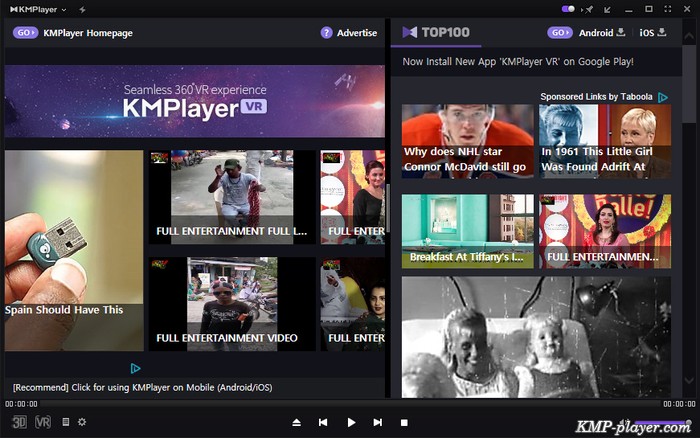Open 'Spain Should Have This' ad
700x438 pixels.
(74, 250)
